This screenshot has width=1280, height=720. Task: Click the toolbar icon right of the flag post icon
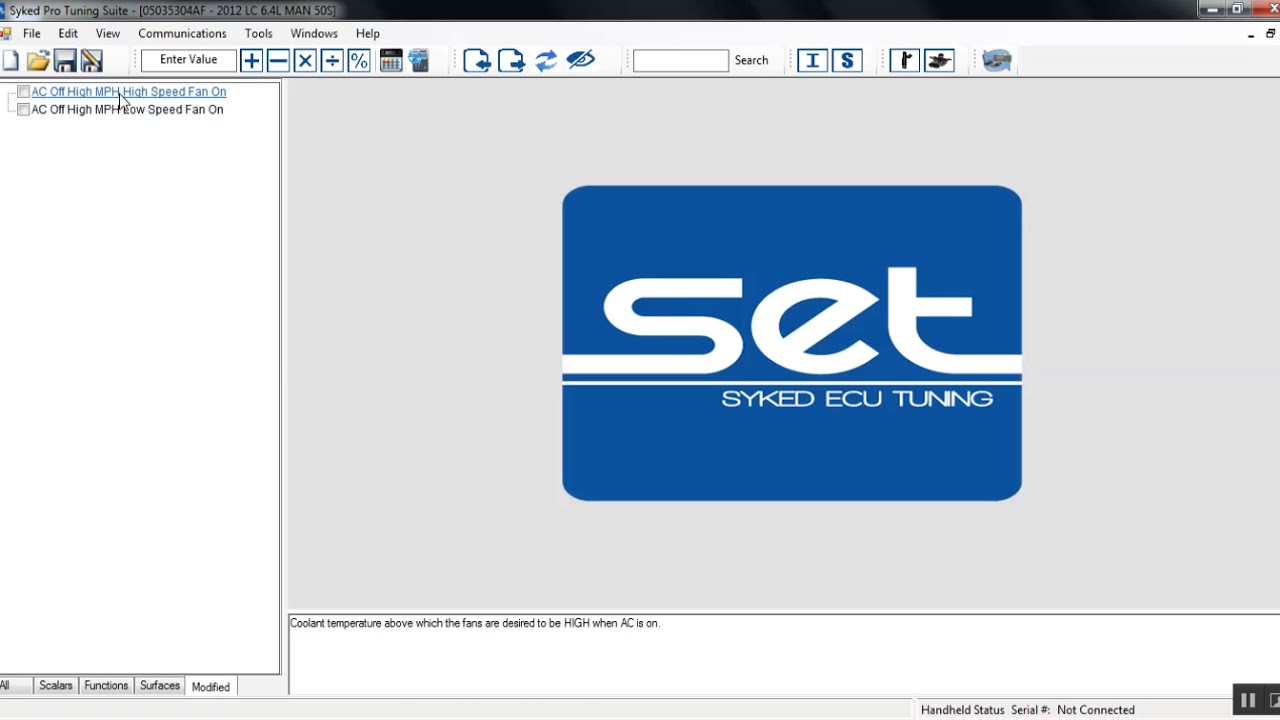[x=939, y=61]
